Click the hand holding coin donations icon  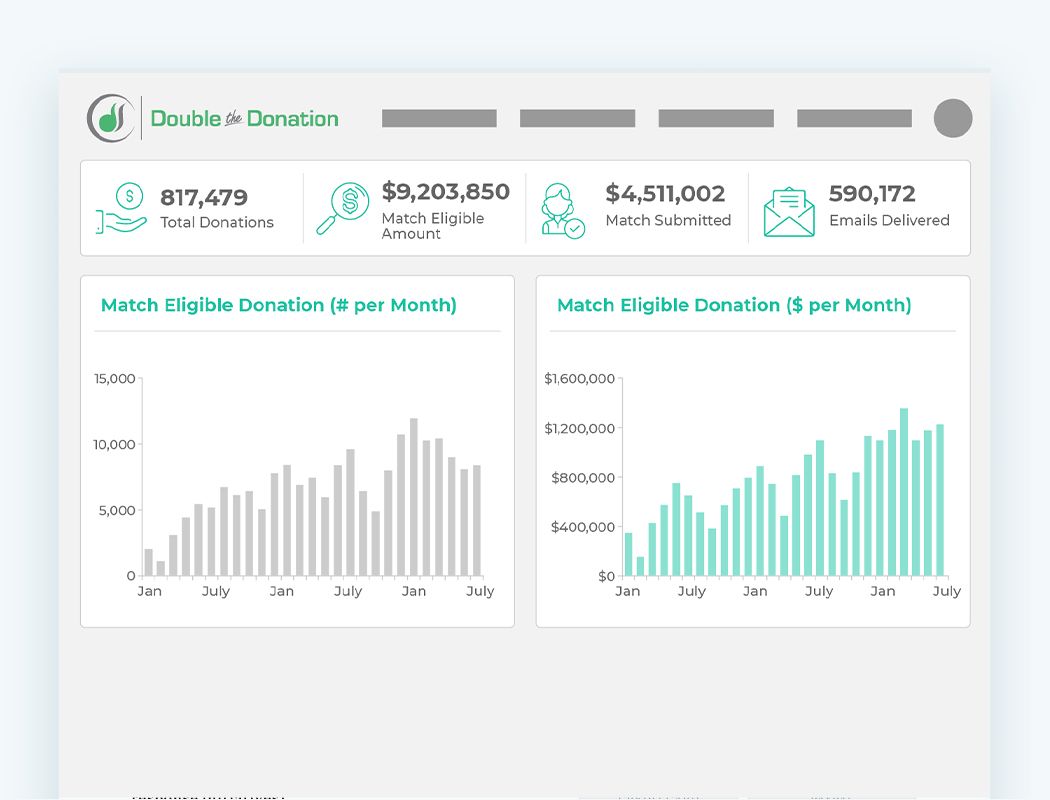[x=121, y=208]
